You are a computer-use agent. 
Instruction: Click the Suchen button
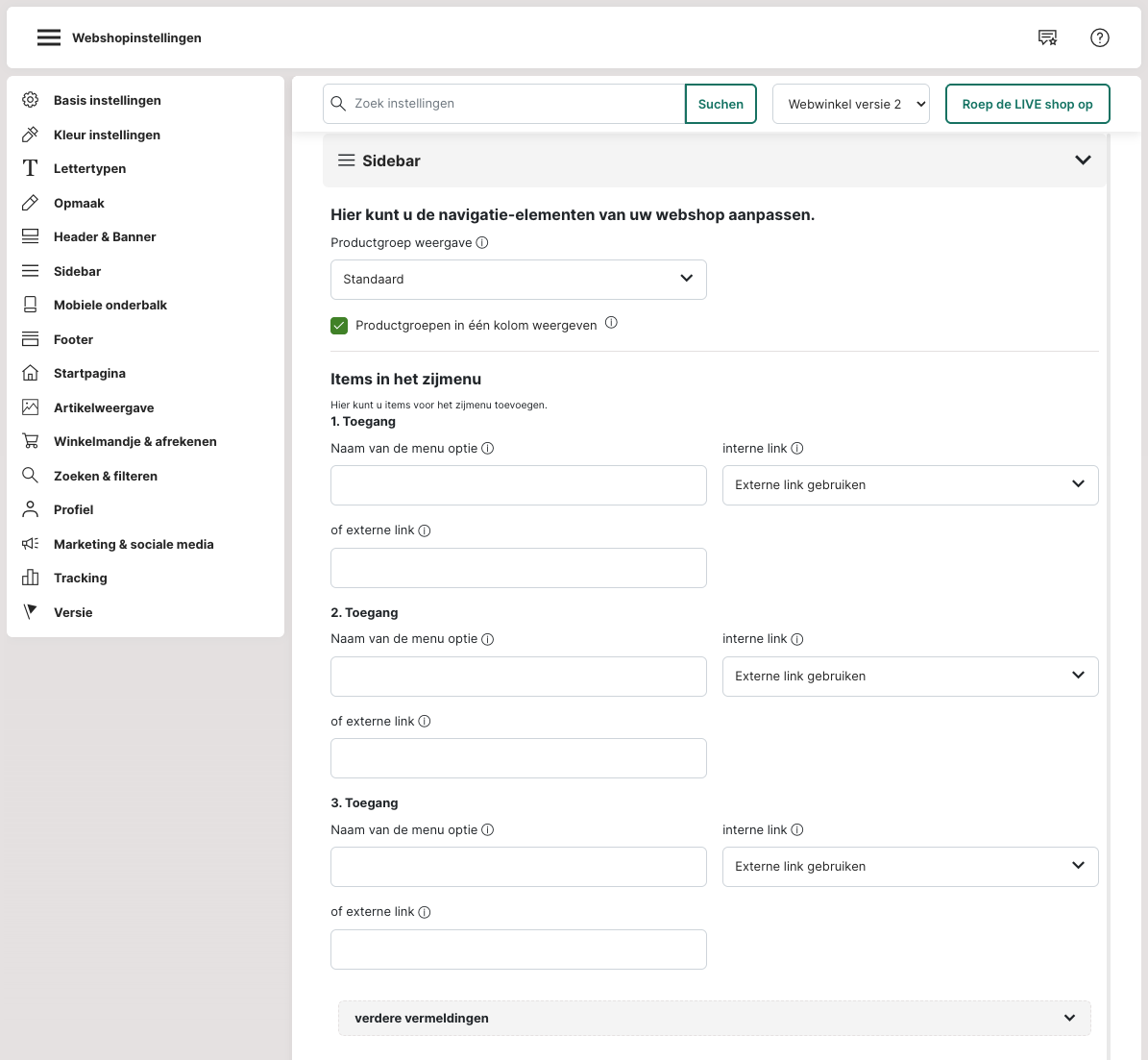(x=721, y=104)
